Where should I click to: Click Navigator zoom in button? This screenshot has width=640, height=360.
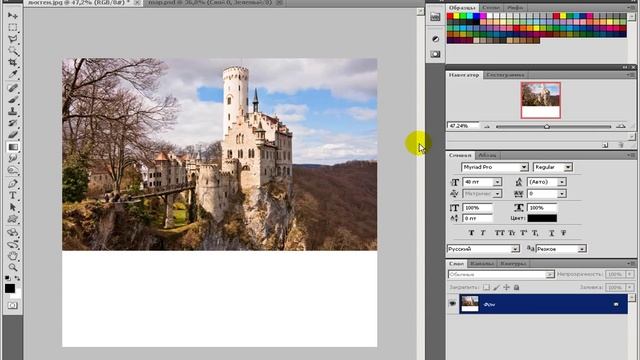[621, 126]
